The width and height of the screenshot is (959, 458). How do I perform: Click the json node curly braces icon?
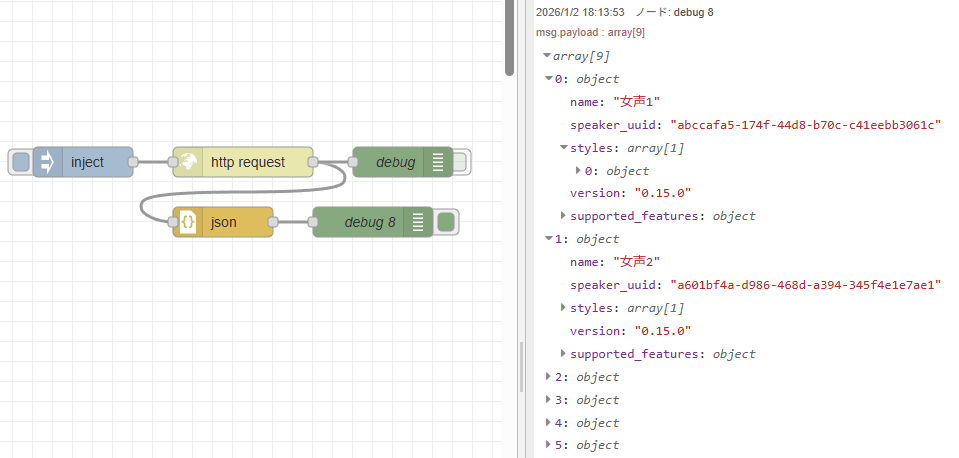tap(187, 222)
